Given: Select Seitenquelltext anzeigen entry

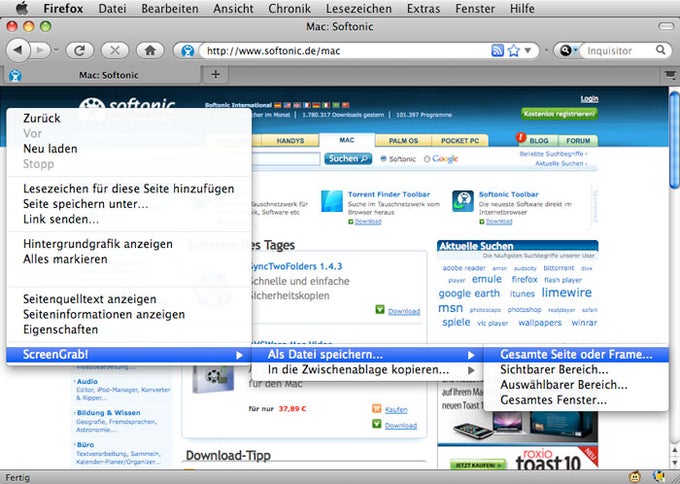Looking at the screenshot, I should pos(129,299).
